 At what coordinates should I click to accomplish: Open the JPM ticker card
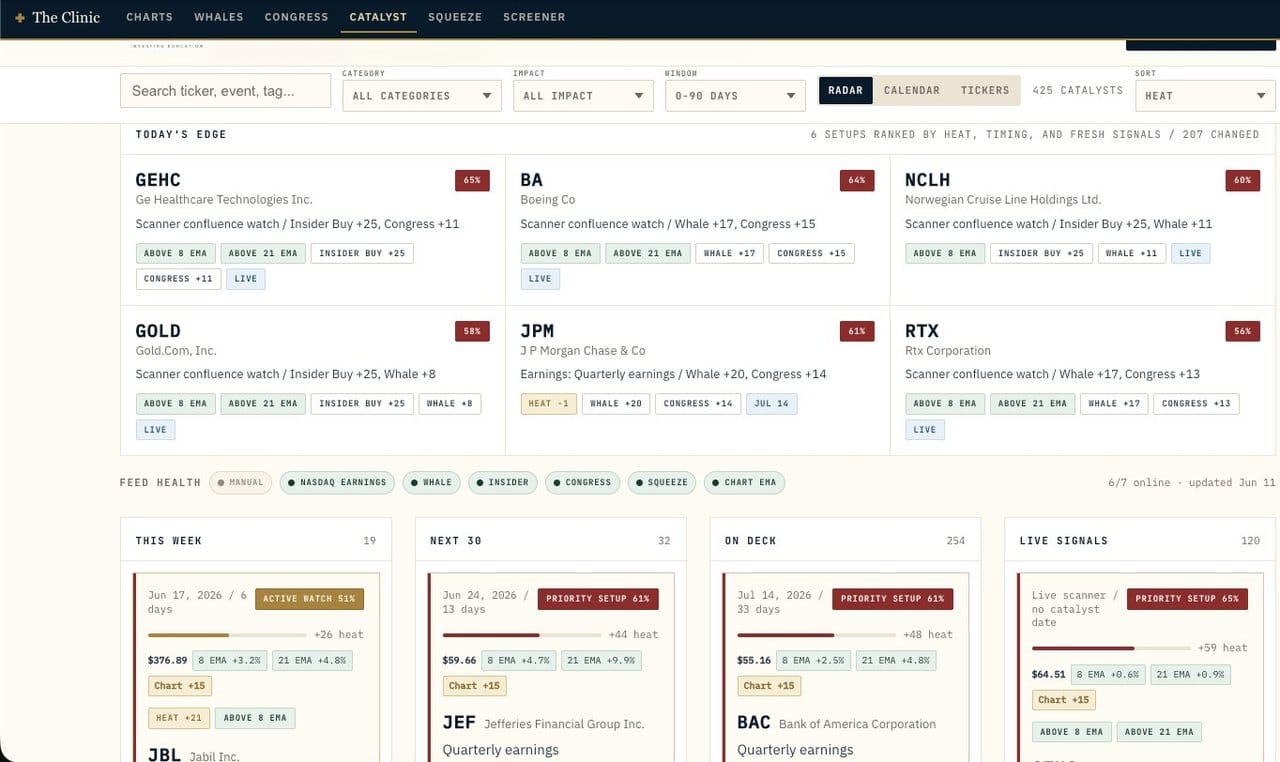click(x=697, y=380)
